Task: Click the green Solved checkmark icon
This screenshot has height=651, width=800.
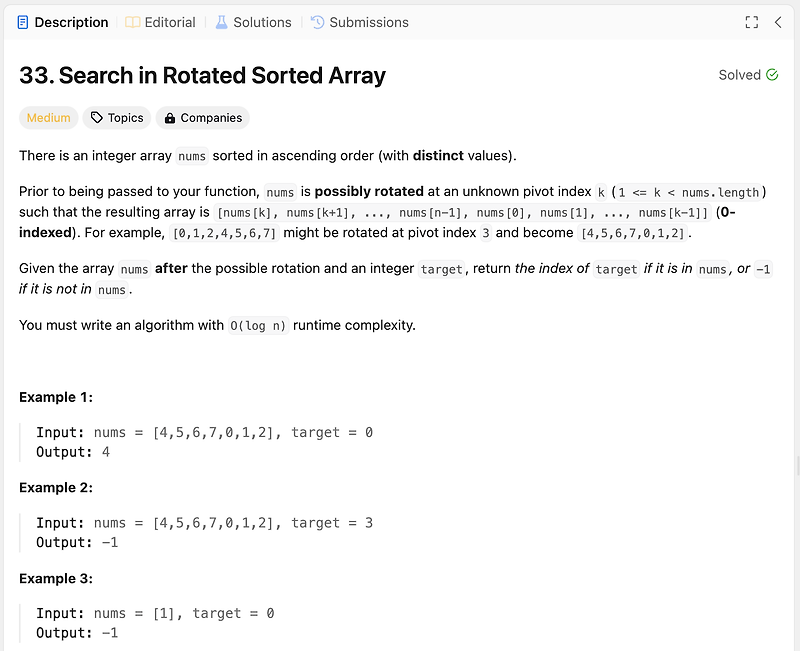Action: [772, 75]
